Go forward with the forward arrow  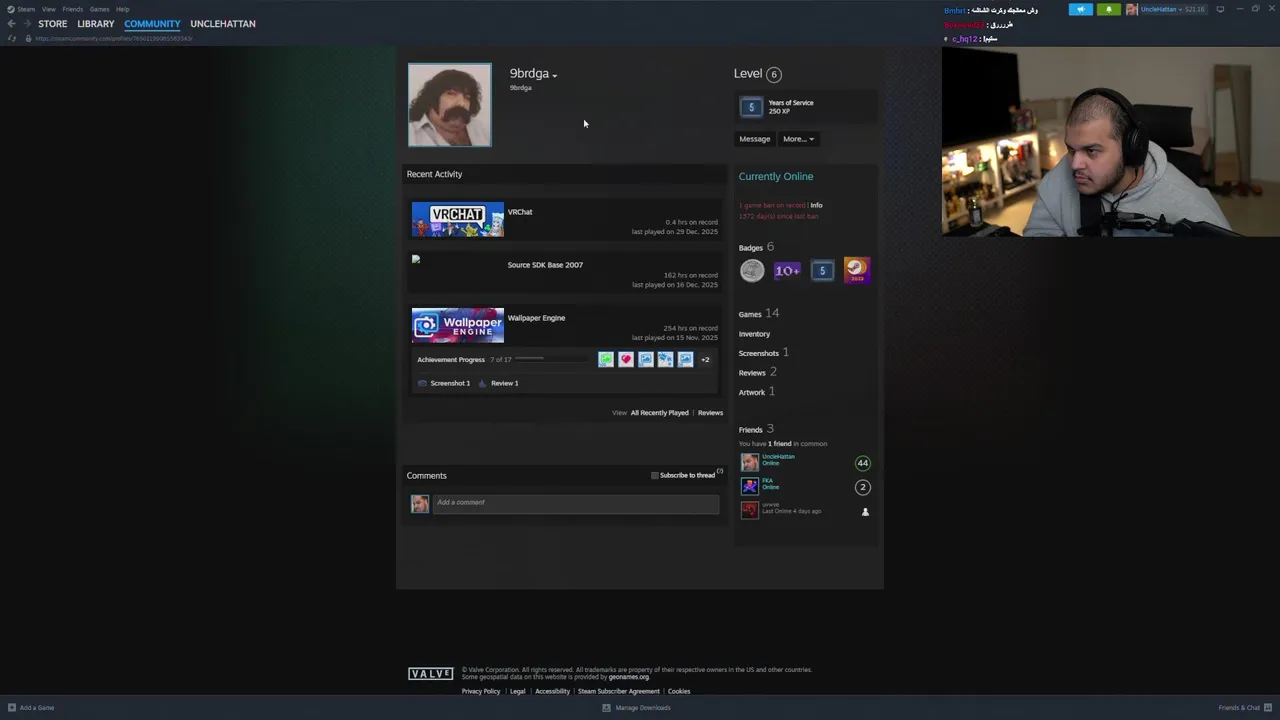27,24
